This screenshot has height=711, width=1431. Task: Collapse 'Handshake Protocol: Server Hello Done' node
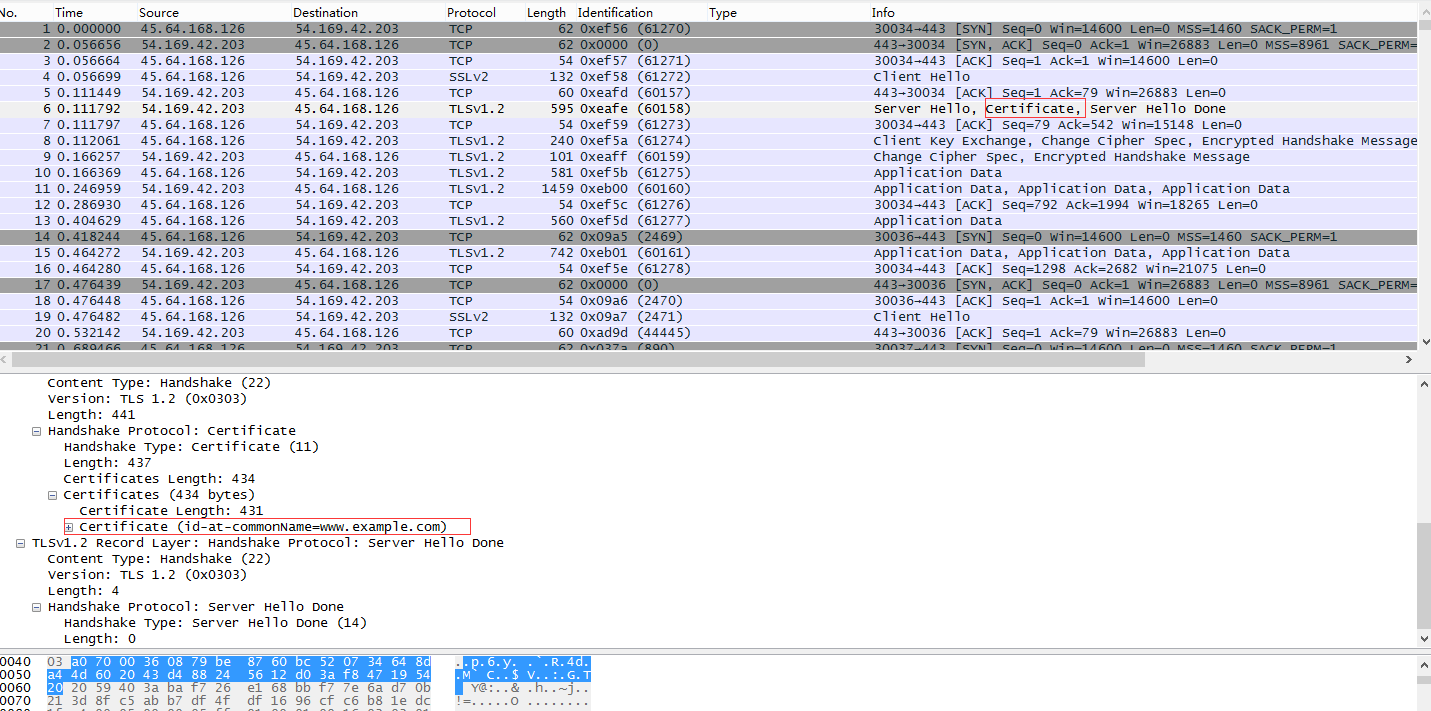coord(37,607)
